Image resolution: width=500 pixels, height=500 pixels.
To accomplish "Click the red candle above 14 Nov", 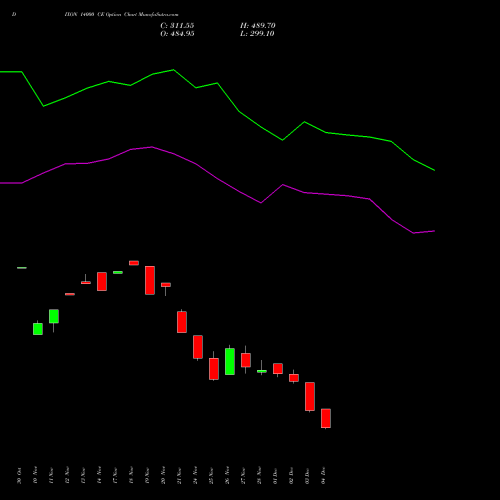I will (102, 281).
